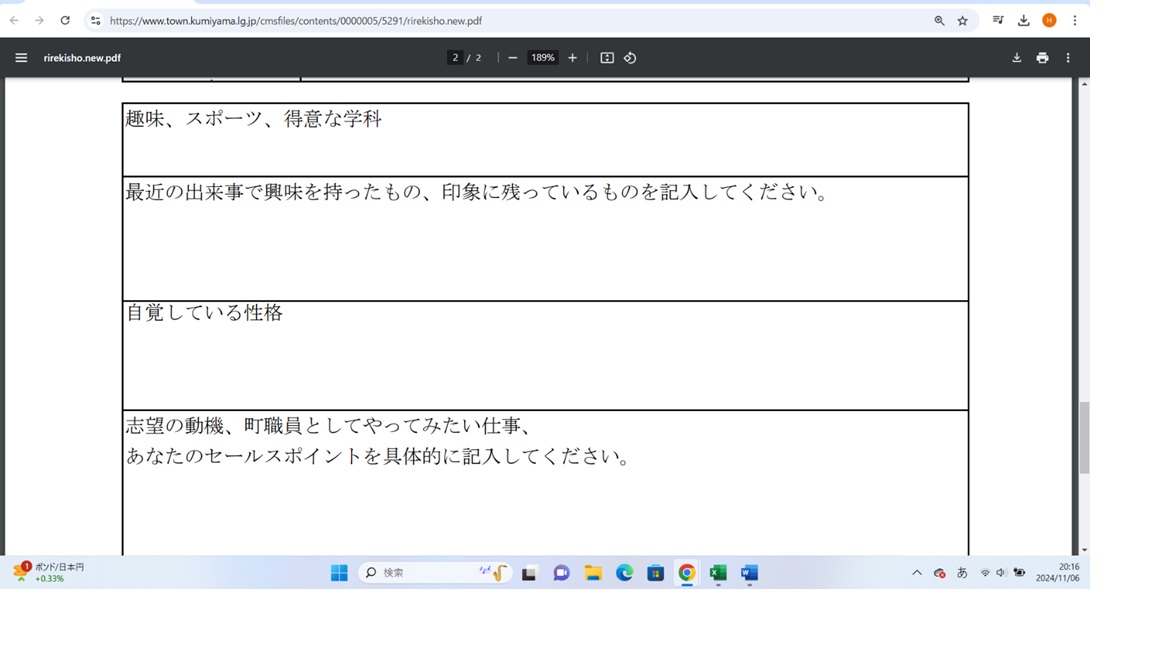Click the Windows Start button
Image resolution: width=1152 pixels, height=648 pixels.
tap(339, 573)
